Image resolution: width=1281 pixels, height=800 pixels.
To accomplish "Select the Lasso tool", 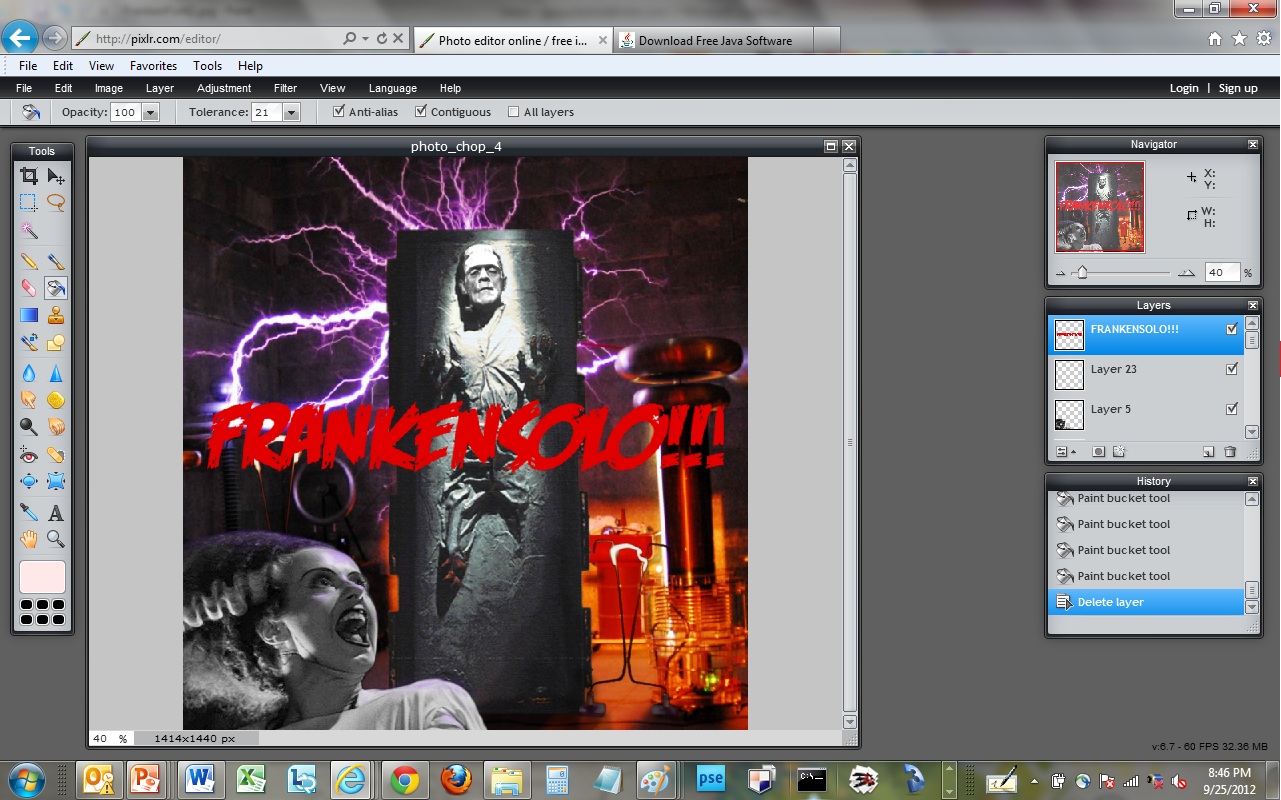I will 56,202.
